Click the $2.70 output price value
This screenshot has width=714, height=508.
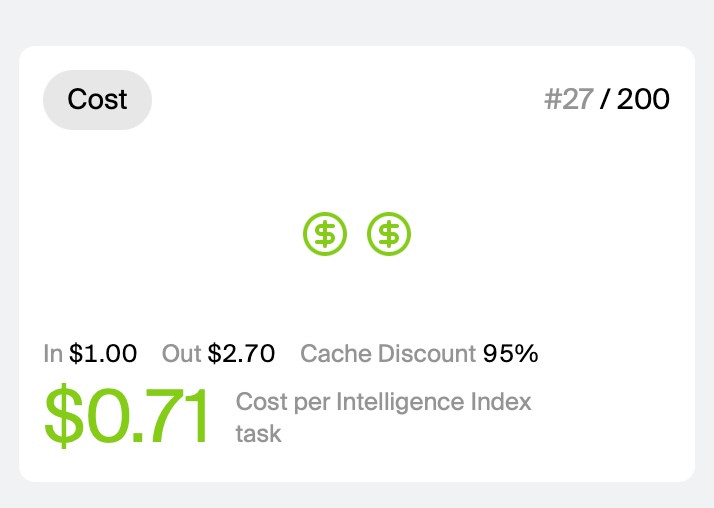tap(241, 353)
